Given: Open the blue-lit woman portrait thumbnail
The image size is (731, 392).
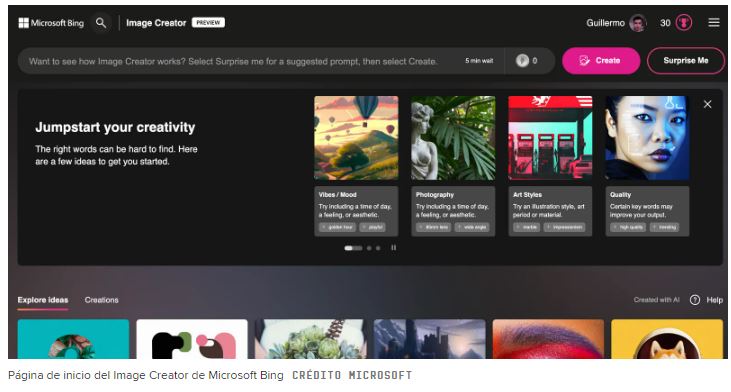Looking at the screenshot, I should point(647,138).
